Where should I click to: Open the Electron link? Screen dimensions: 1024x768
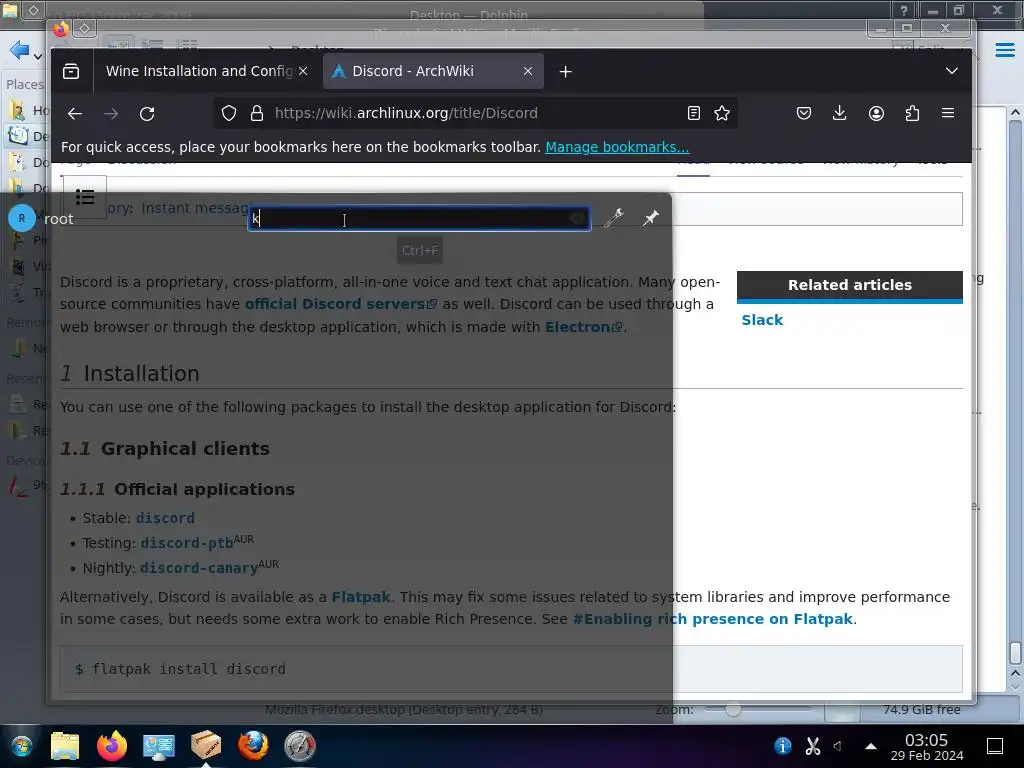(x=583, y=327)
